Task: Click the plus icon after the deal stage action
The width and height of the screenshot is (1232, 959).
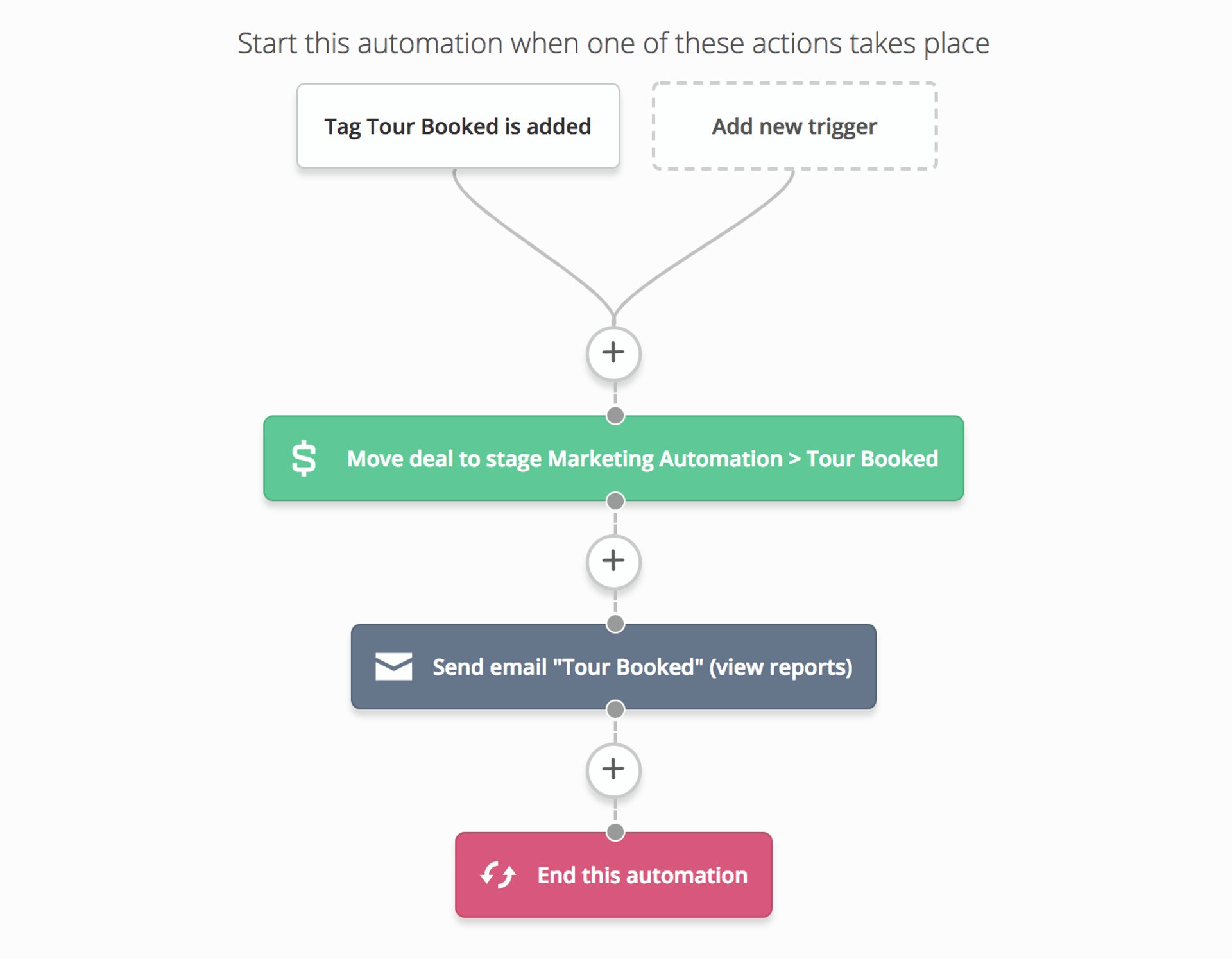Action: (x=613, y=560)
